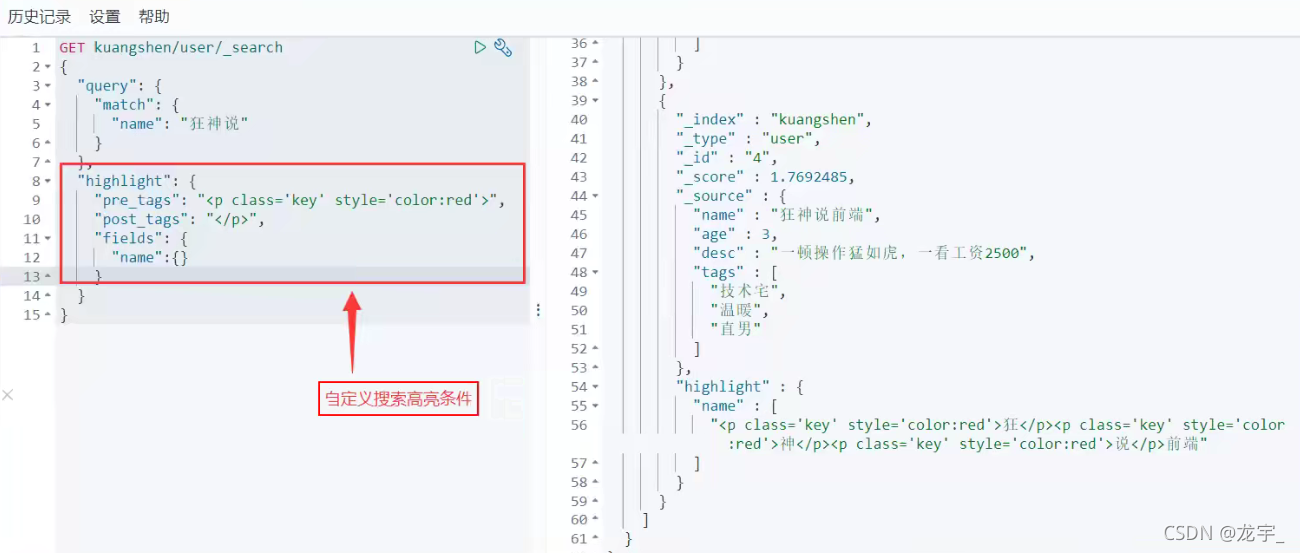
Task: Open the 历史记录 menu
Action: (x=39, y=17)
